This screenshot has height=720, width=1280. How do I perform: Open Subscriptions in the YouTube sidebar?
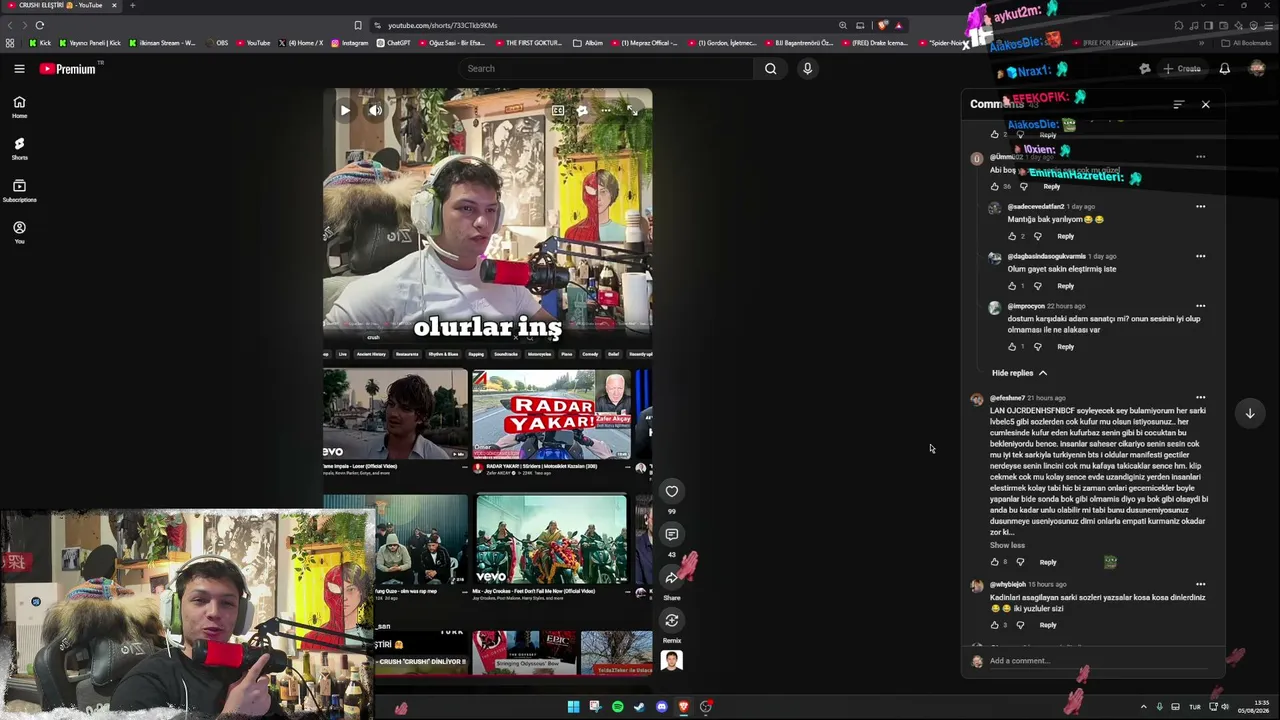(19, 191)
